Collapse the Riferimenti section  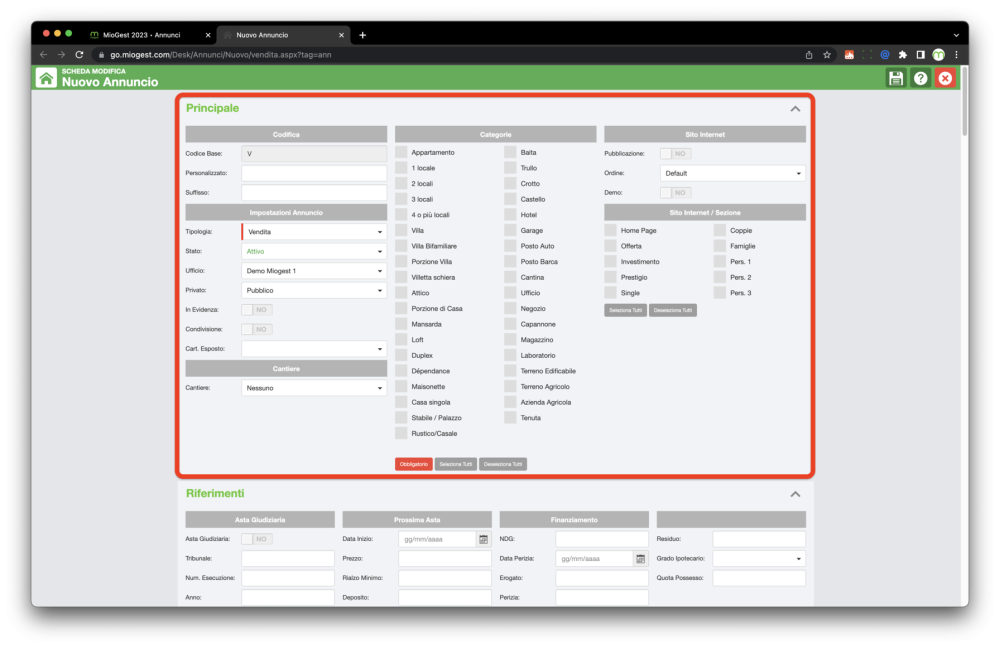click(795, 494)
